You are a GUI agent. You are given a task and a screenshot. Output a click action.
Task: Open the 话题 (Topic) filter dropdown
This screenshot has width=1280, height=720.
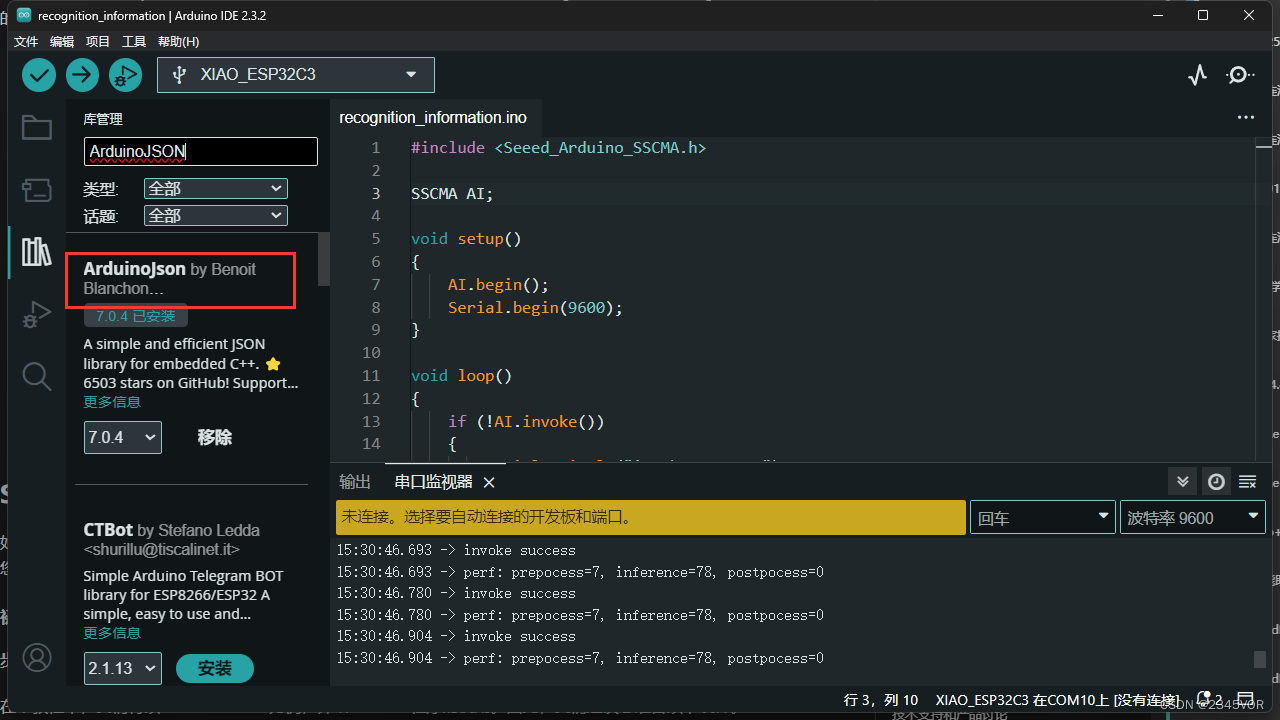[x=215, y=215]
